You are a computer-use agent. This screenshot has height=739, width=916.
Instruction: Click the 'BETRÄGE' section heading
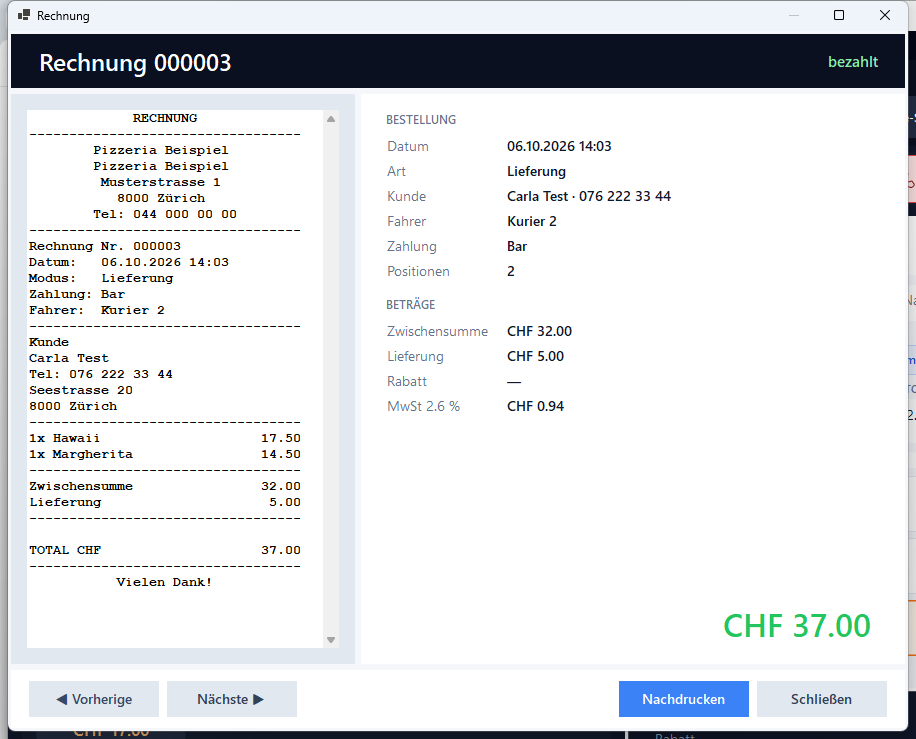click(411, 304)
